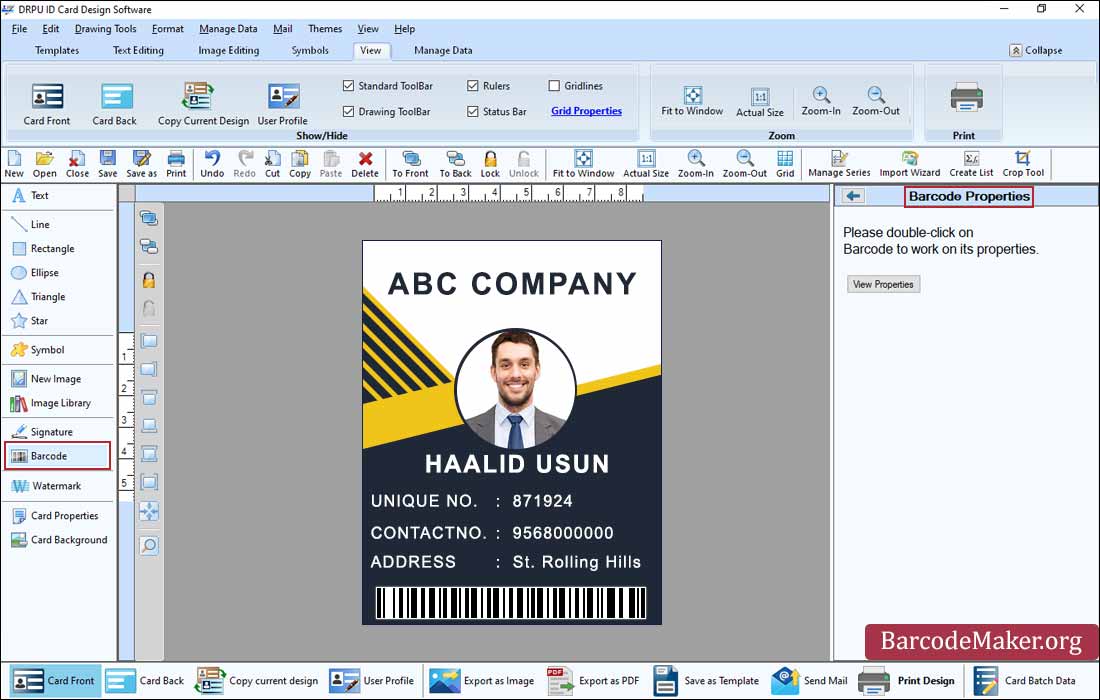Switch to the Templates tab
Image resolution: width=1100 pixels, height=700 pixels.
coord(57,51)
